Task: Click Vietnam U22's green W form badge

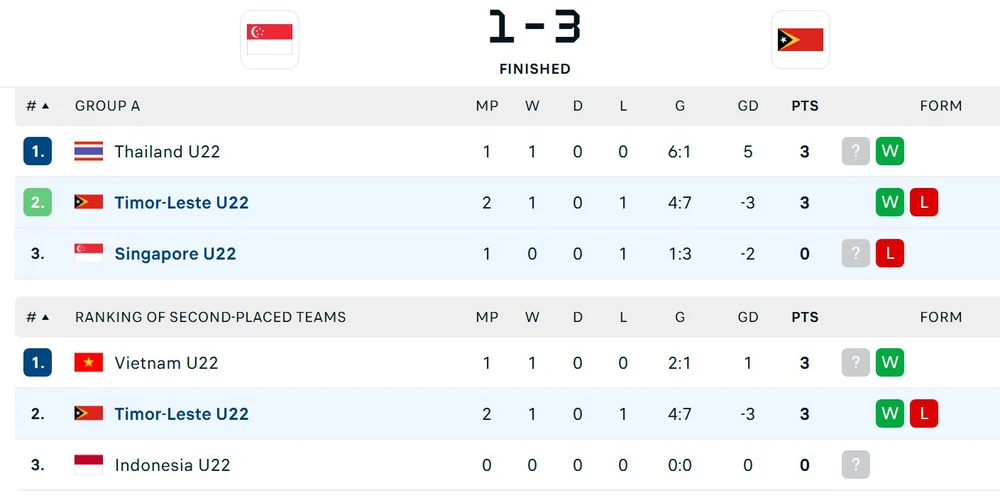Action: coord(890,363)
